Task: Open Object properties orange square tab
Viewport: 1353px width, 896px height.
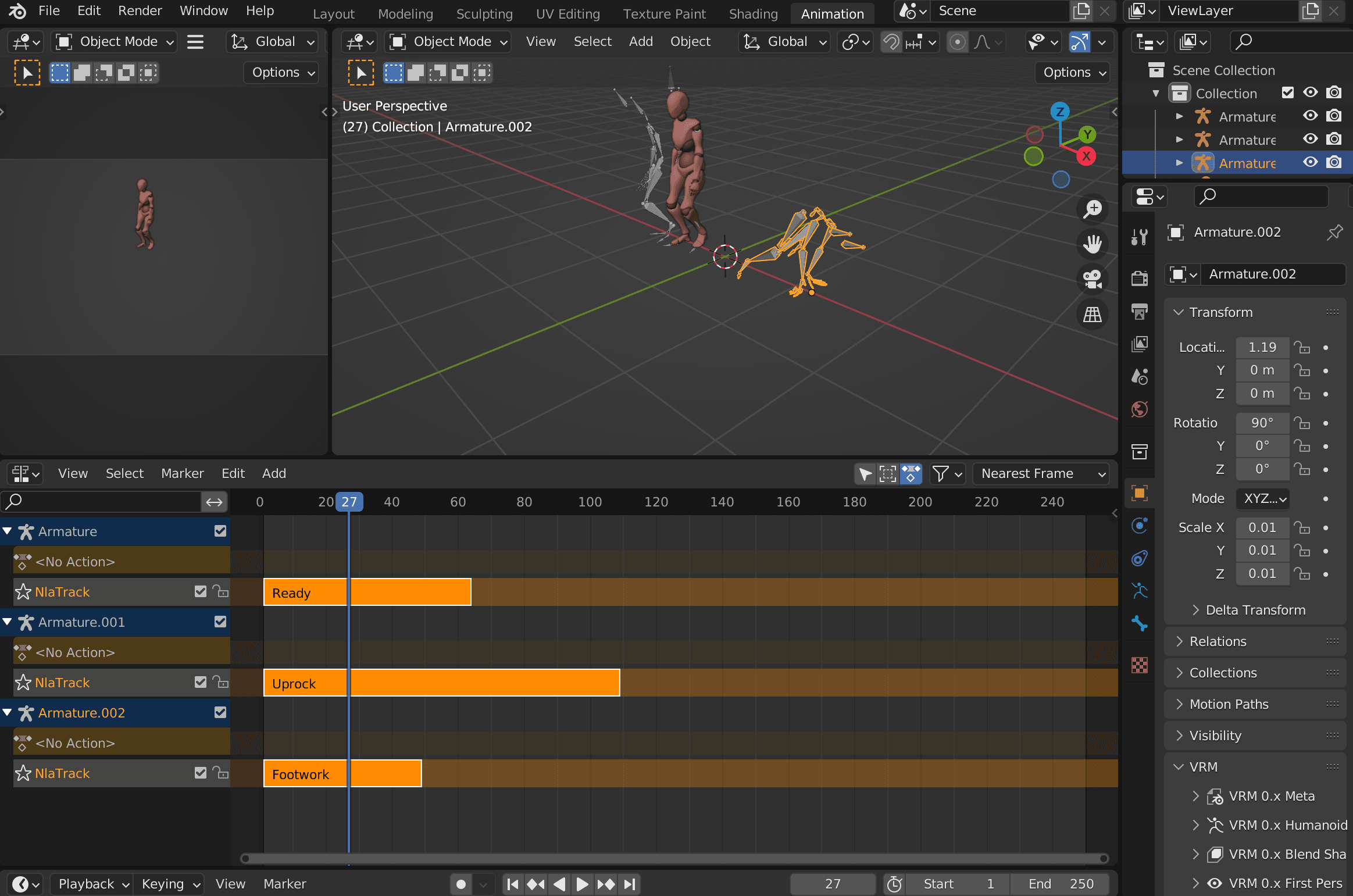Action: 1140,493
